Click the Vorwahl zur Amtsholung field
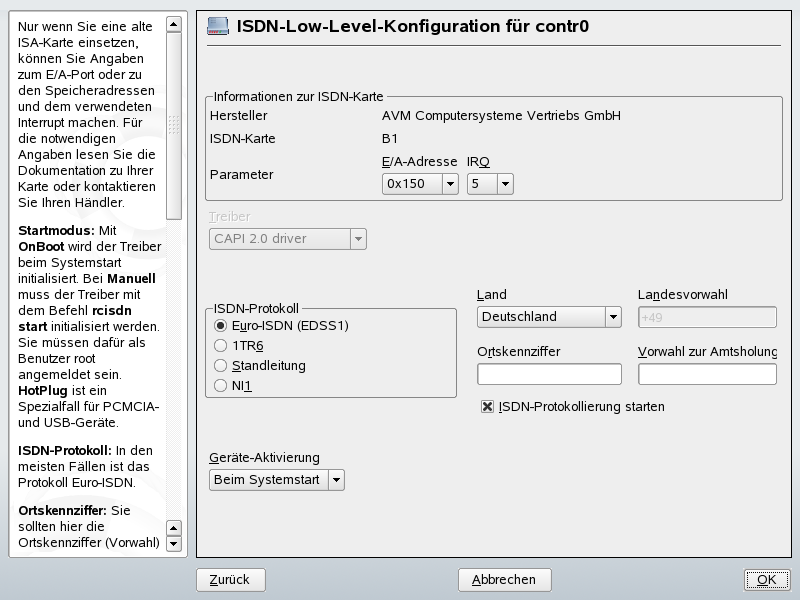This screenshot has height=600, width=800. (x=706, y=373)
